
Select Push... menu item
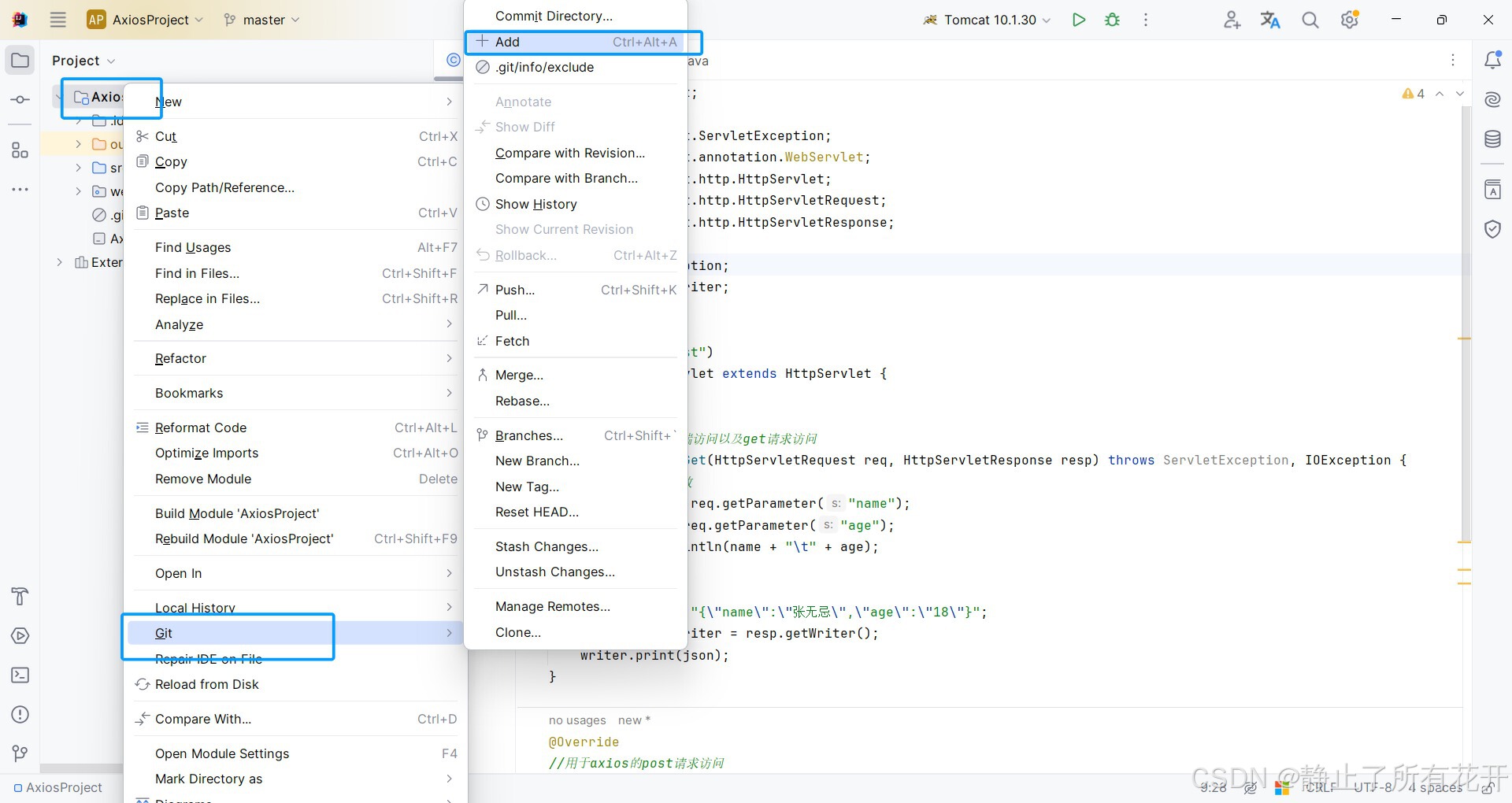coord(576,290)
